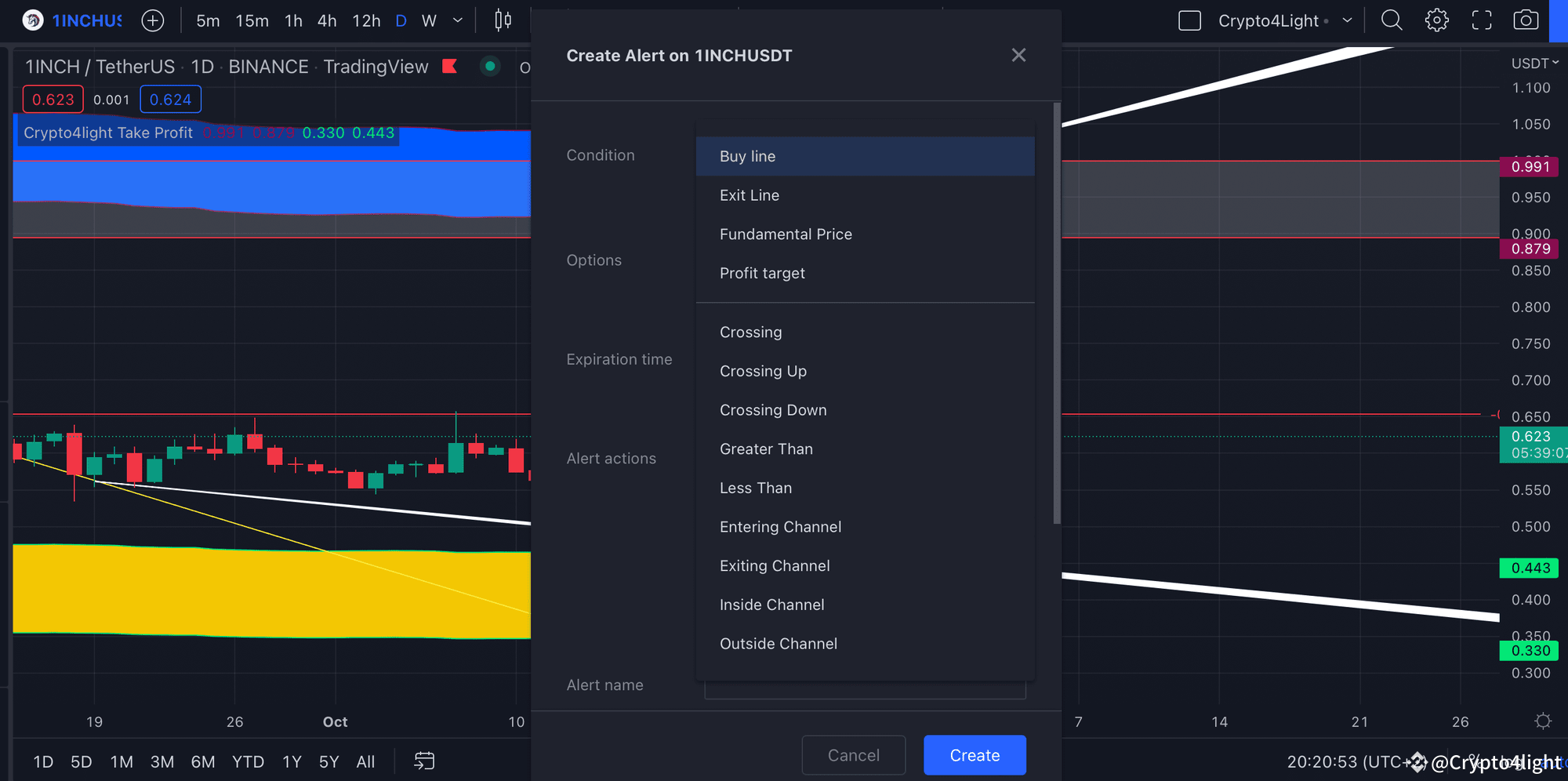The width and height of the screenshot is (1568, 781).
Task: Open go-to-date calendar icon
Action: click(x=424, y=761)
